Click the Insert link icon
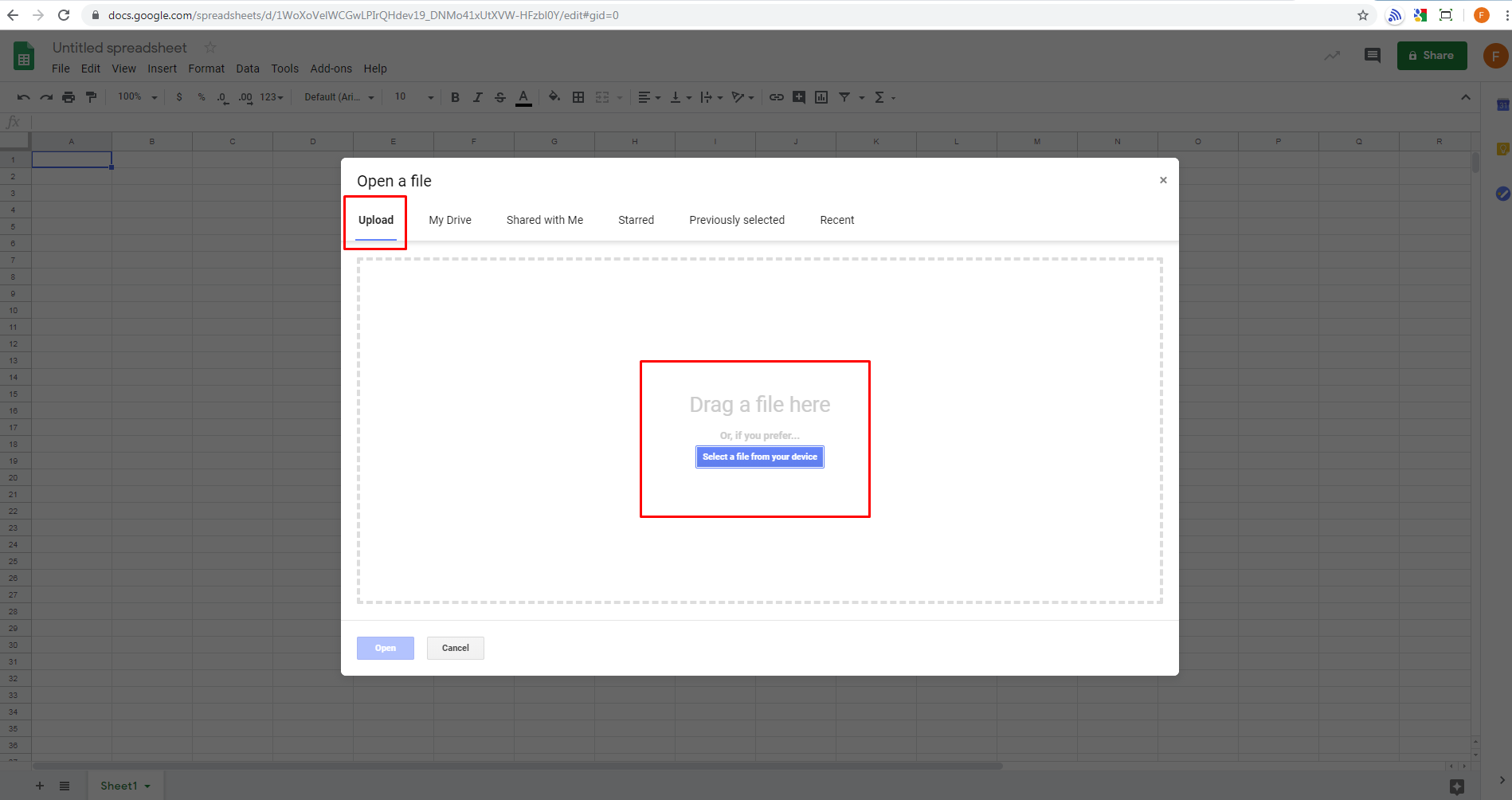The width and height of the screenshot is (1512, 800). coord(776,97)
